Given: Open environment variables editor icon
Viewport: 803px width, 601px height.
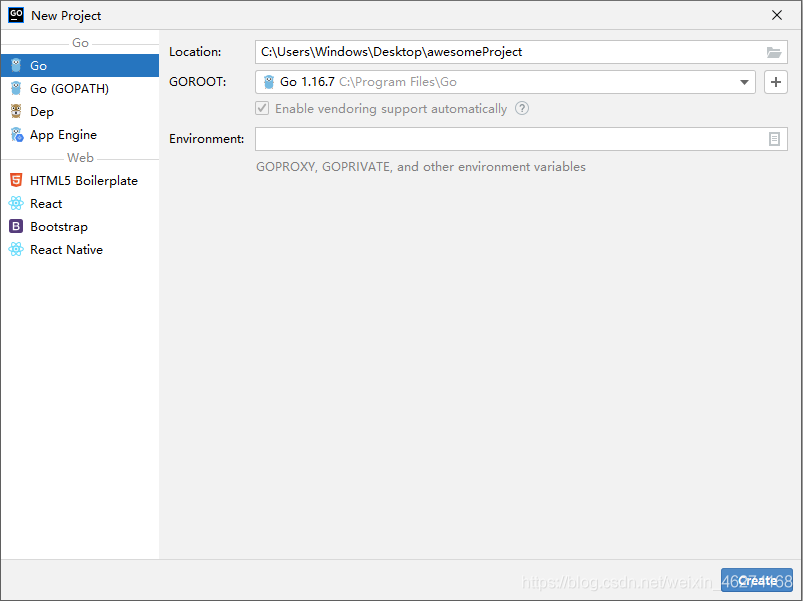Looking at the screenshot, I should [774, 139].
